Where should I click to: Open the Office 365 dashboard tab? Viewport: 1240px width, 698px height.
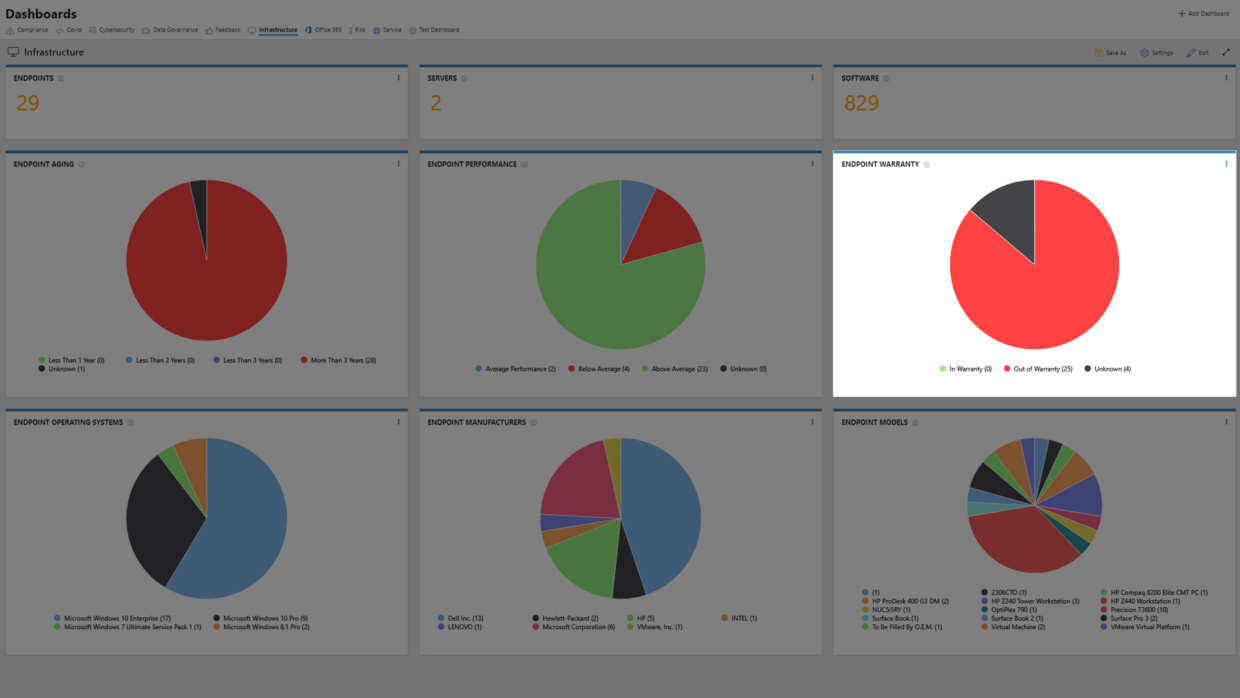pyautogui.click(x=323, y=30)
